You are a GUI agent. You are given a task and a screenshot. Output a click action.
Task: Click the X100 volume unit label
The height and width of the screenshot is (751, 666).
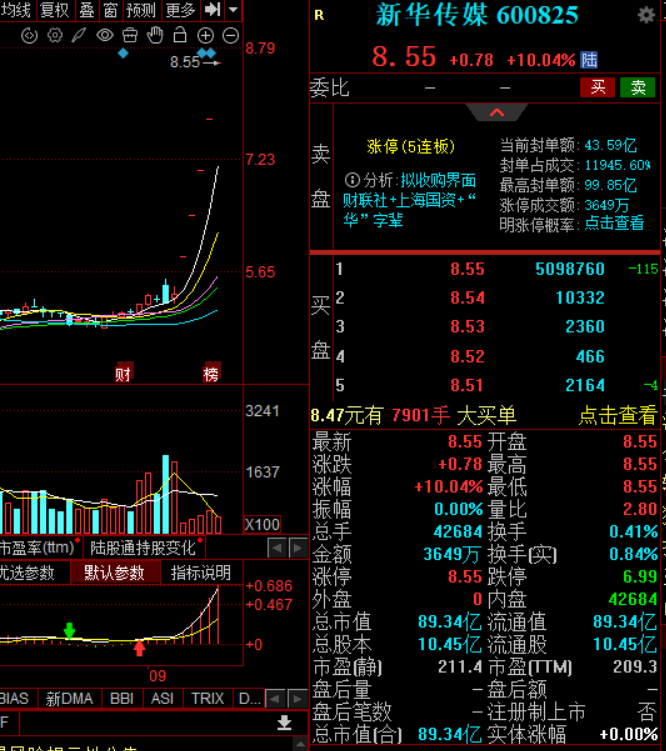pyautogui.click(x=262, y=524)
